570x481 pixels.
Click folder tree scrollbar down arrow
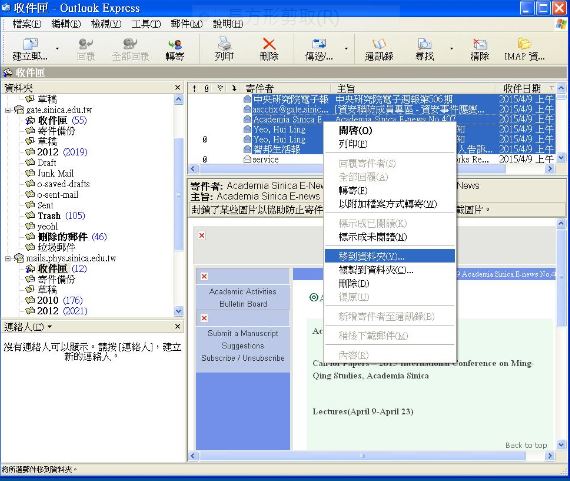tap(178, 311)
